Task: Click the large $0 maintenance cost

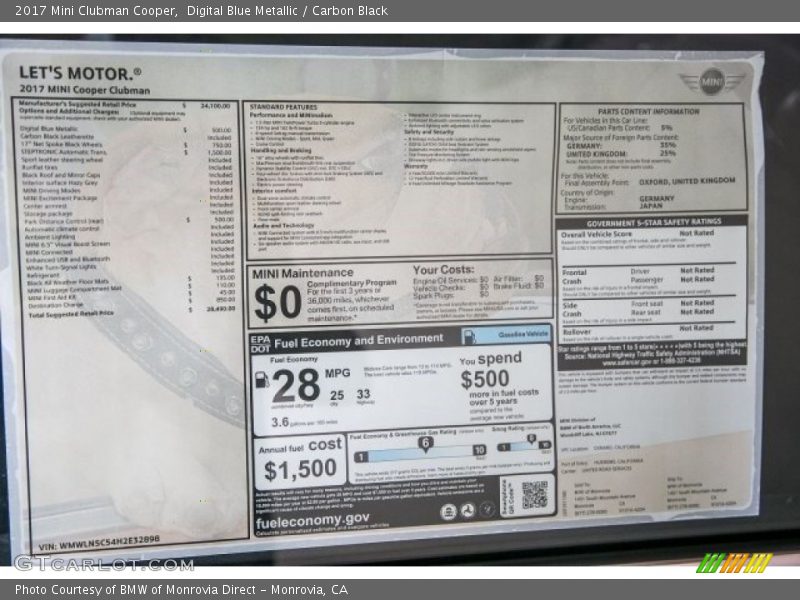Action: click(x=278, y=303)
